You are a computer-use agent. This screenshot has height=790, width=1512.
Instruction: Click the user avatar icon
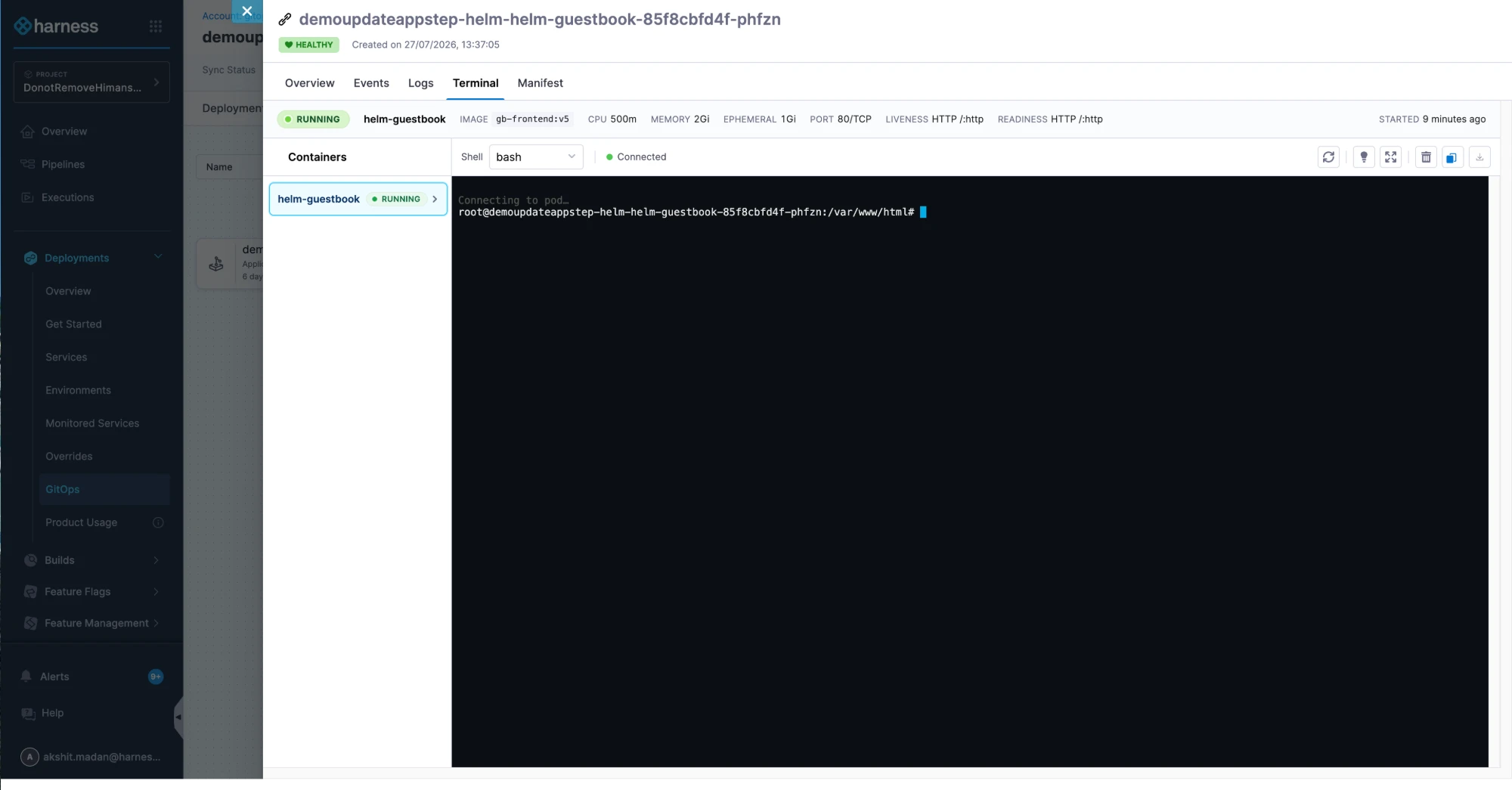point(29,757)
